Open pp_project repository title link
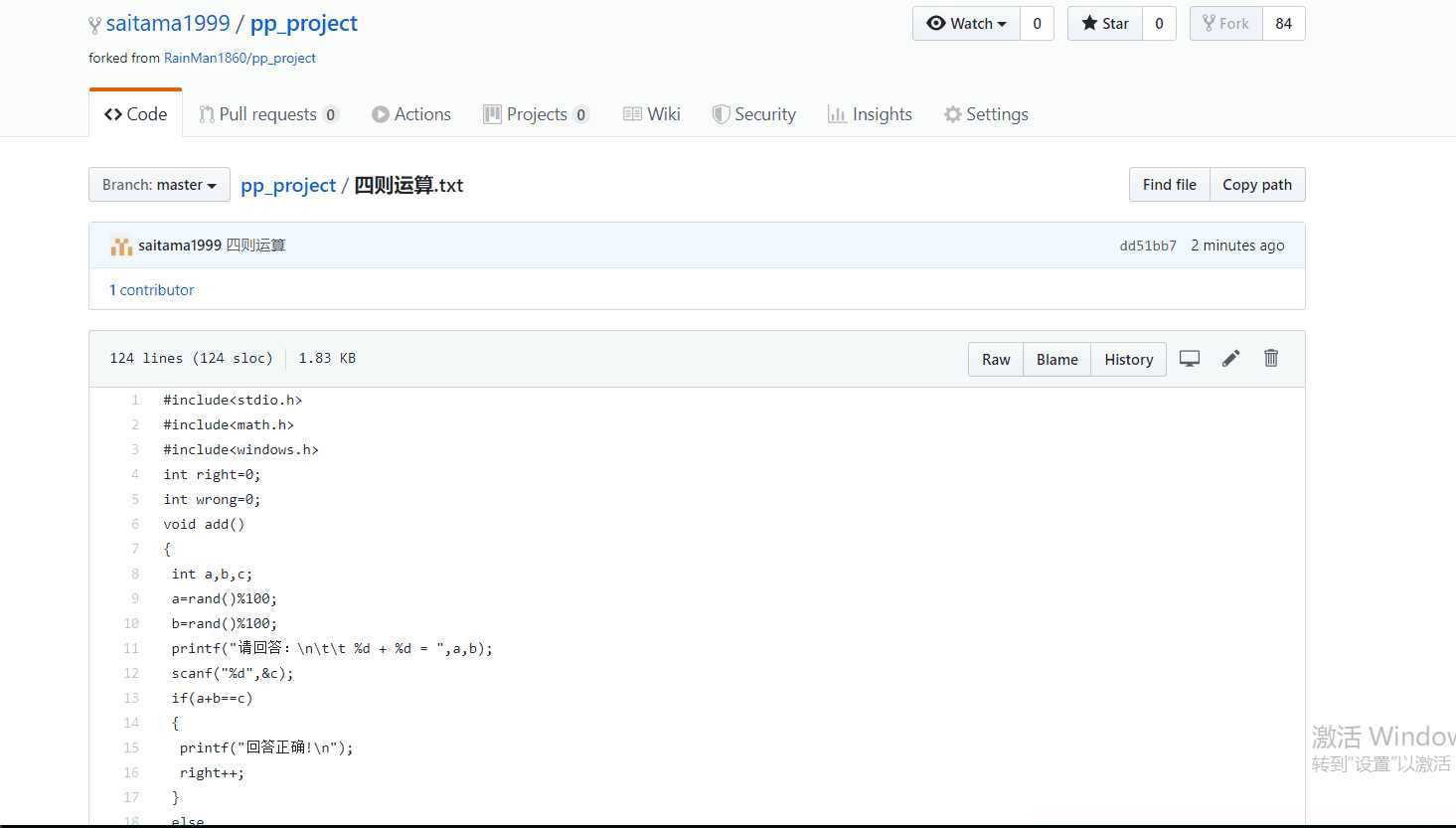 (x=303, y=23)
